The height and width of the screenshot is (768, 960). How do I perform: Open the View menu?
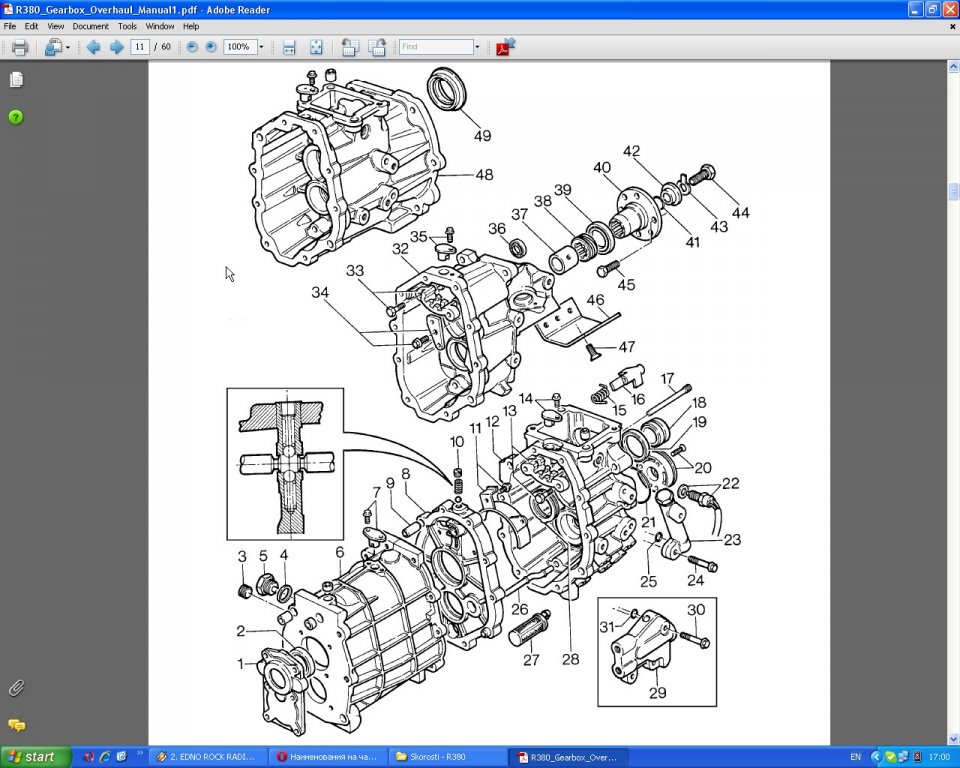coord(56,26)
